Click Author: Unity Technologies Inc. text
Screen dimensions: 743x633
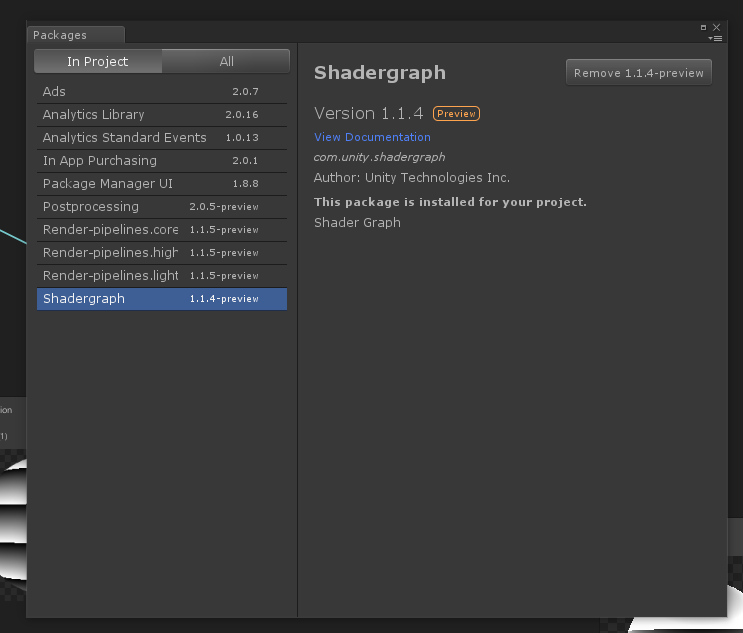pos(412,178)
